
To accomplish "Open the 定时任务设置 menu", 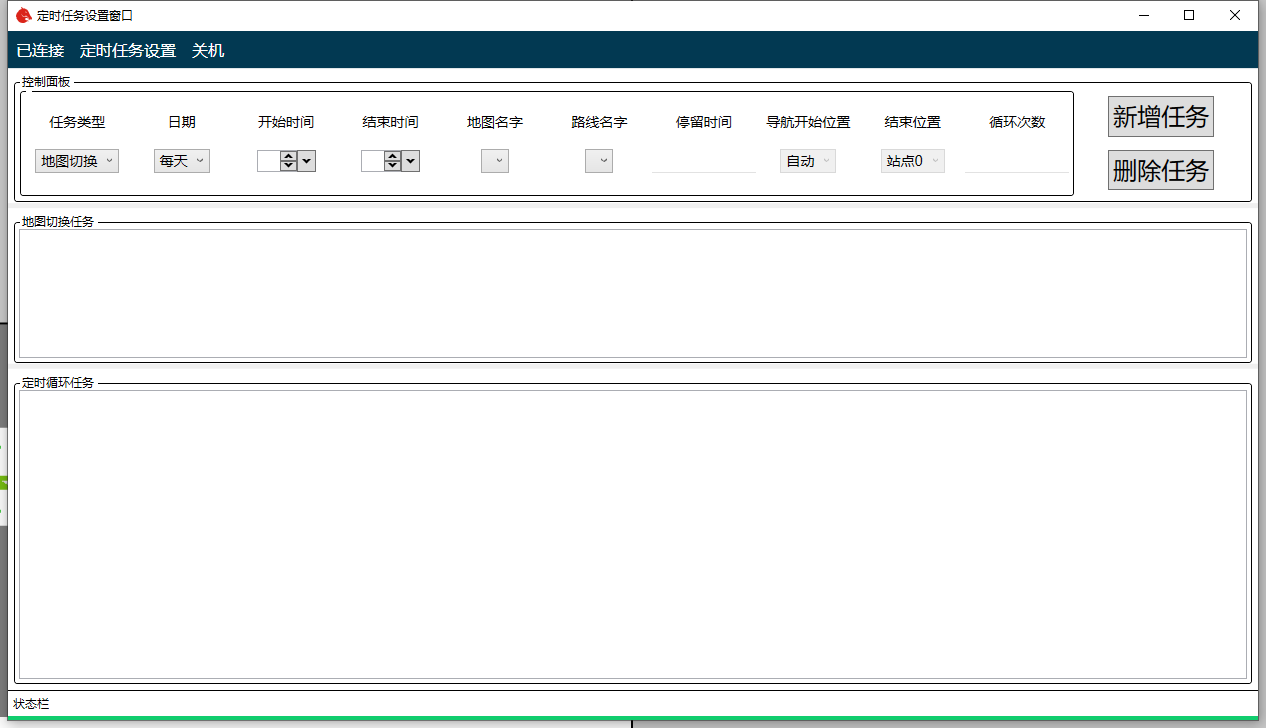I will click(x=128, y=51).
